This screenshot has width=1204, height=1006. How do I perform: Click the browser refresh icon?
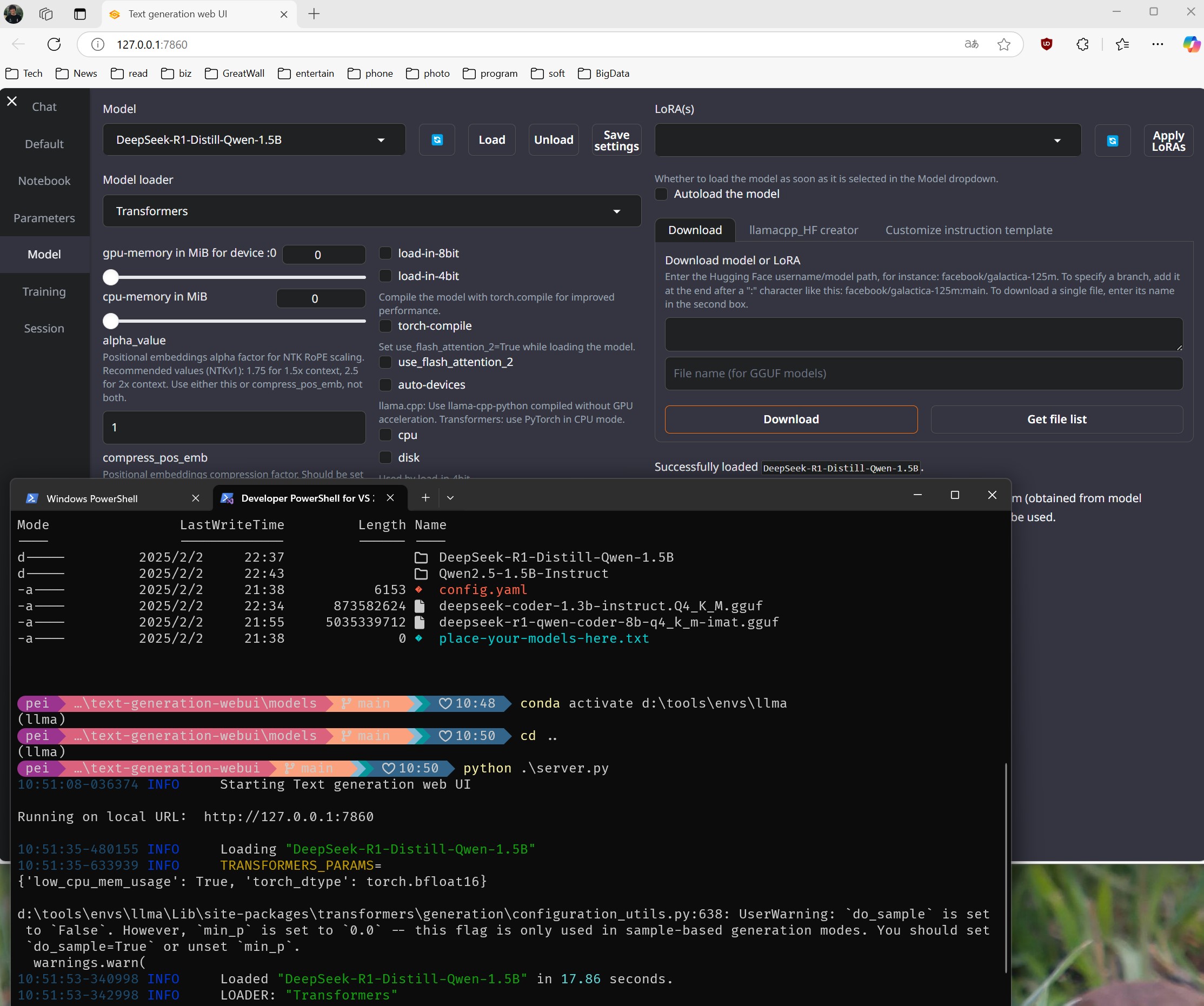[x=54, y=44]
